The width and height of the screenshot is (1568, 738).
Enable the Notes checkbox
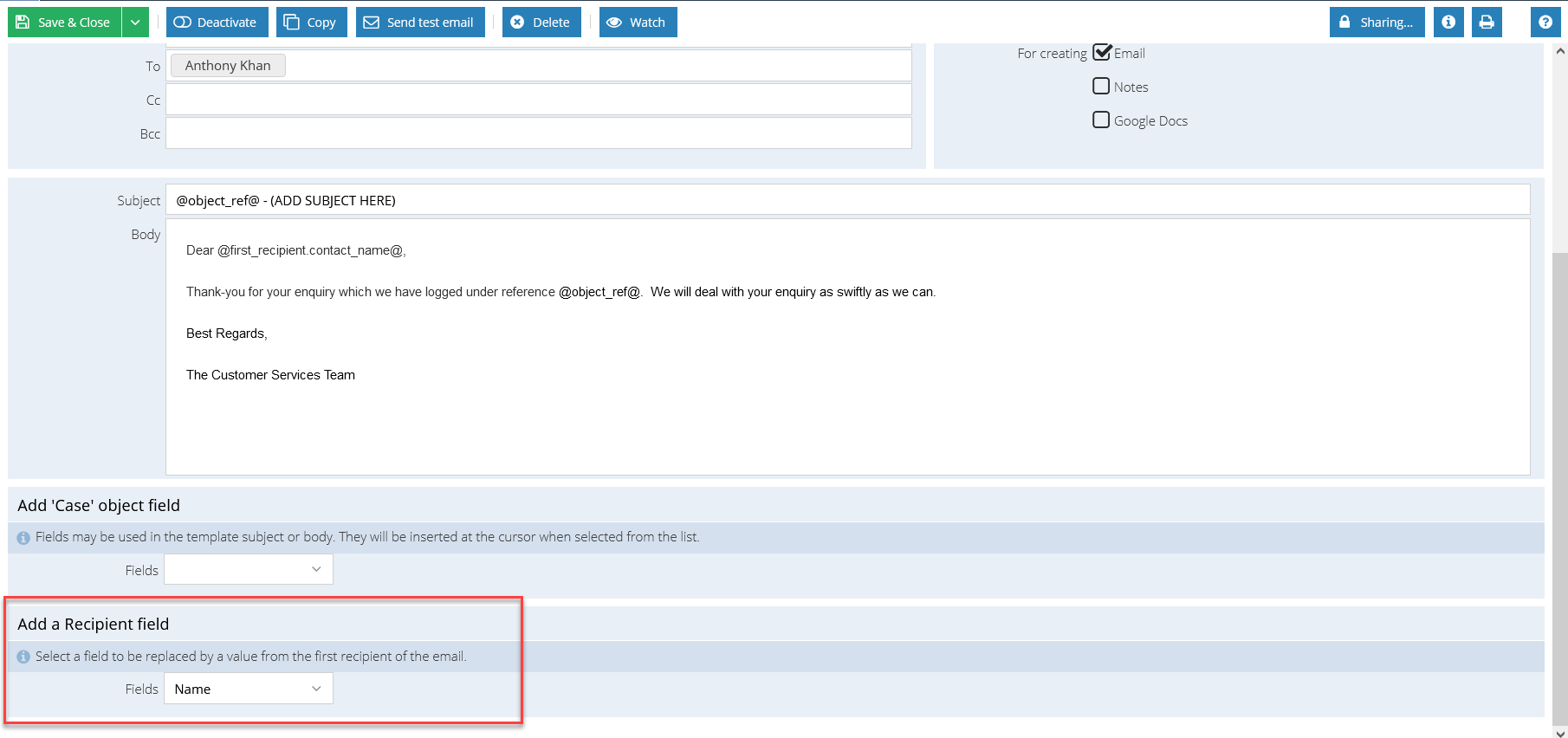[1101, 87]
